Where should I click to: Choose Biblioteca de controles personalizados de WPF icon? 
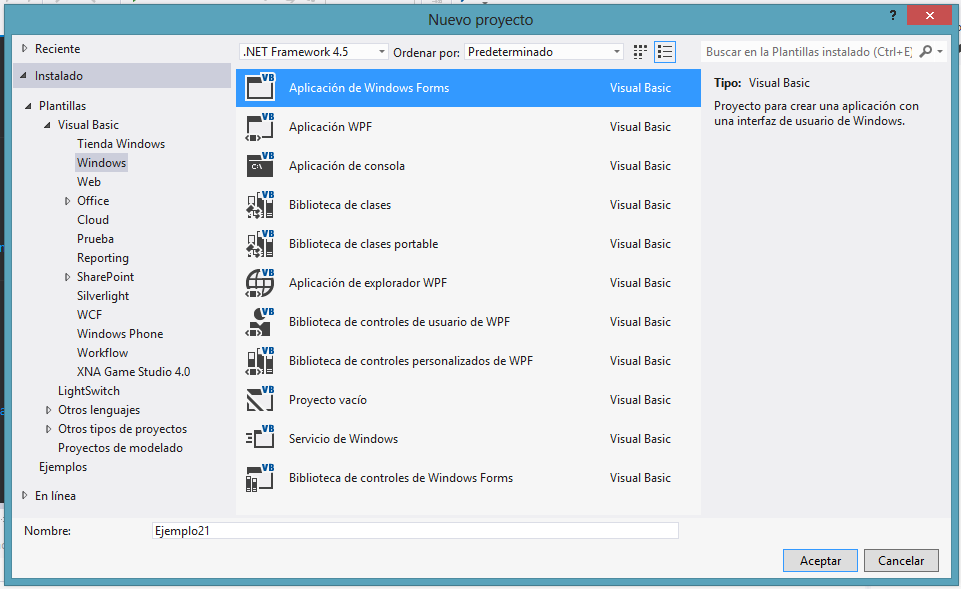coord(260,361)
